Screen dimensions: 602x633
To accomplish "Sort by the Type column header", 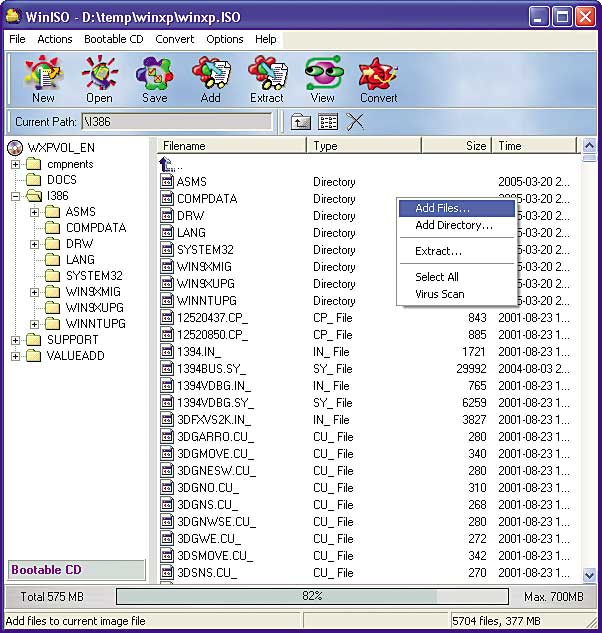I will (364, 146).
